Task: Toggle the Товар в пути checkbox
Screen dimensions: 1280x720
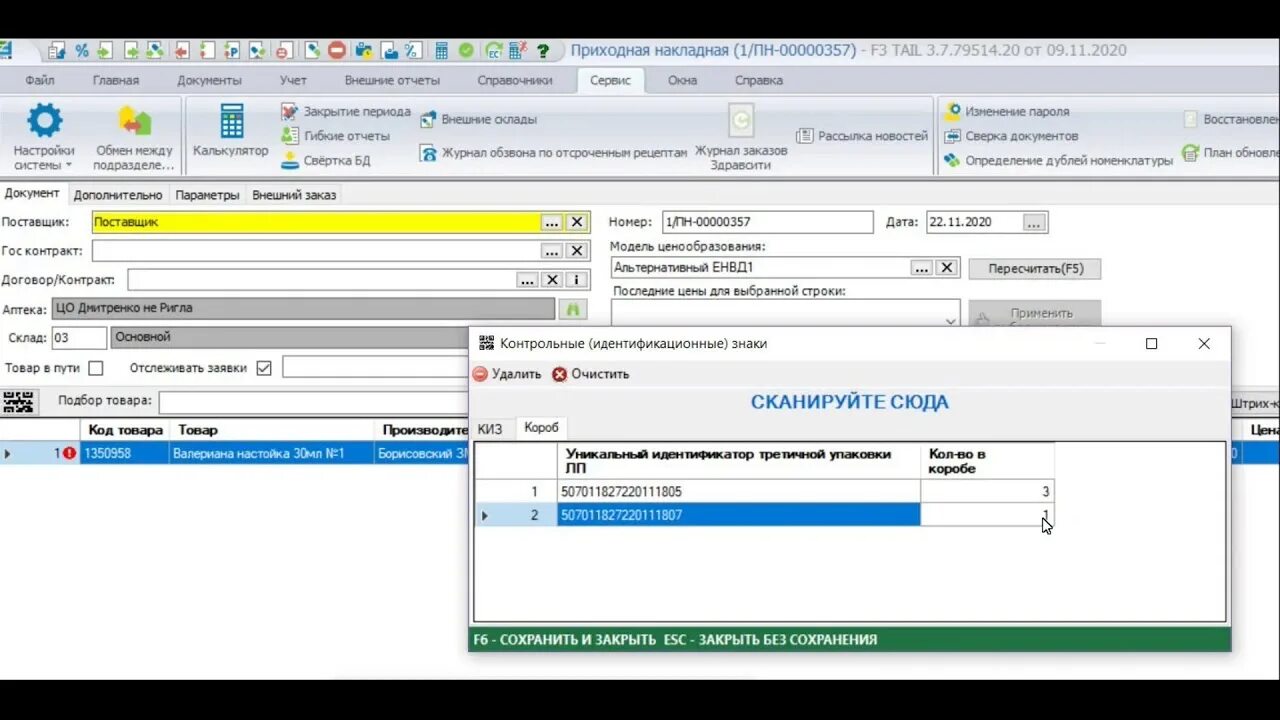Action: pos(95,367)
